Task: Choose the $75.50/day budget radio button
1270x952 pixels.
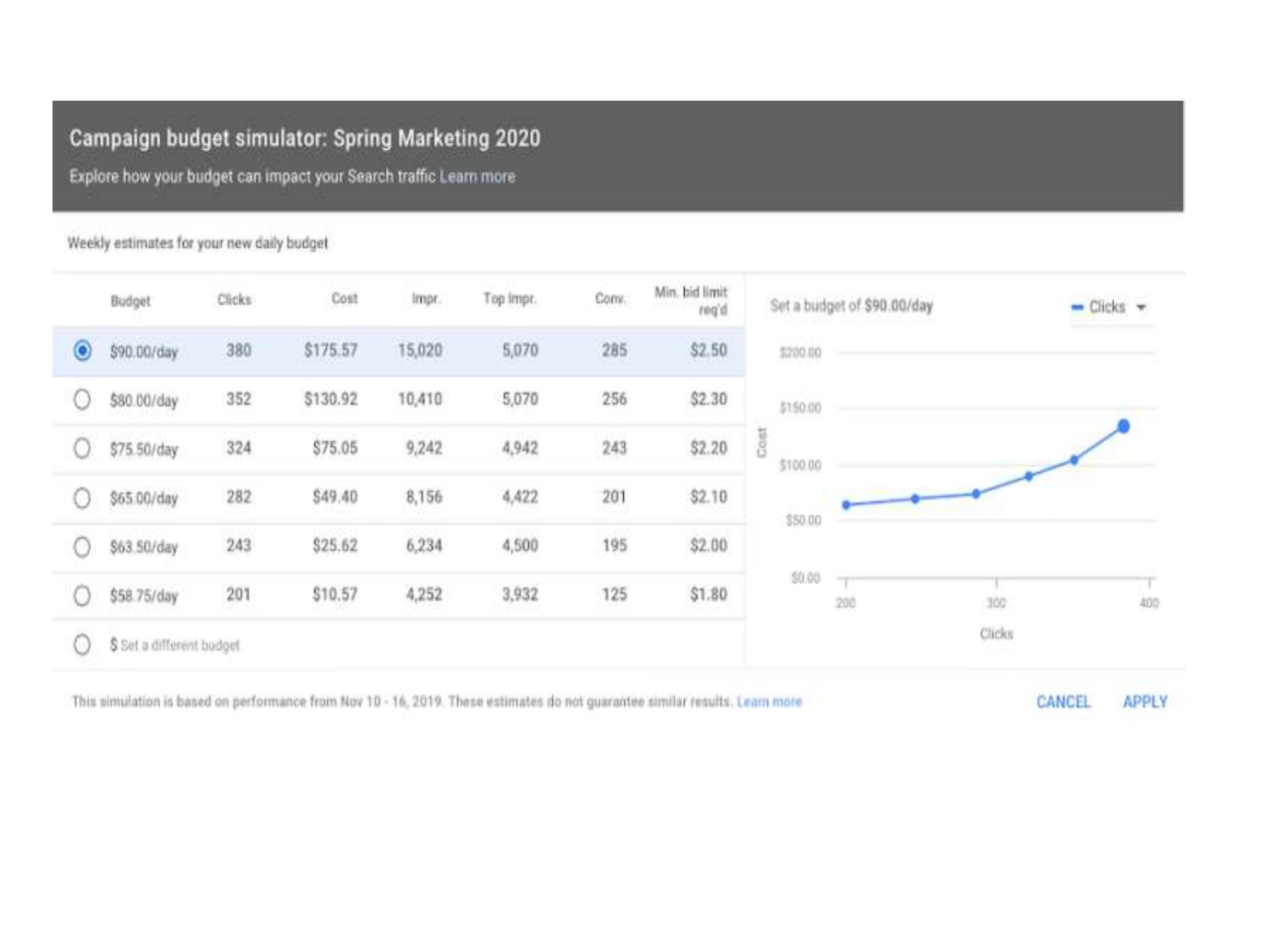Action: click(x=82, y=448)
